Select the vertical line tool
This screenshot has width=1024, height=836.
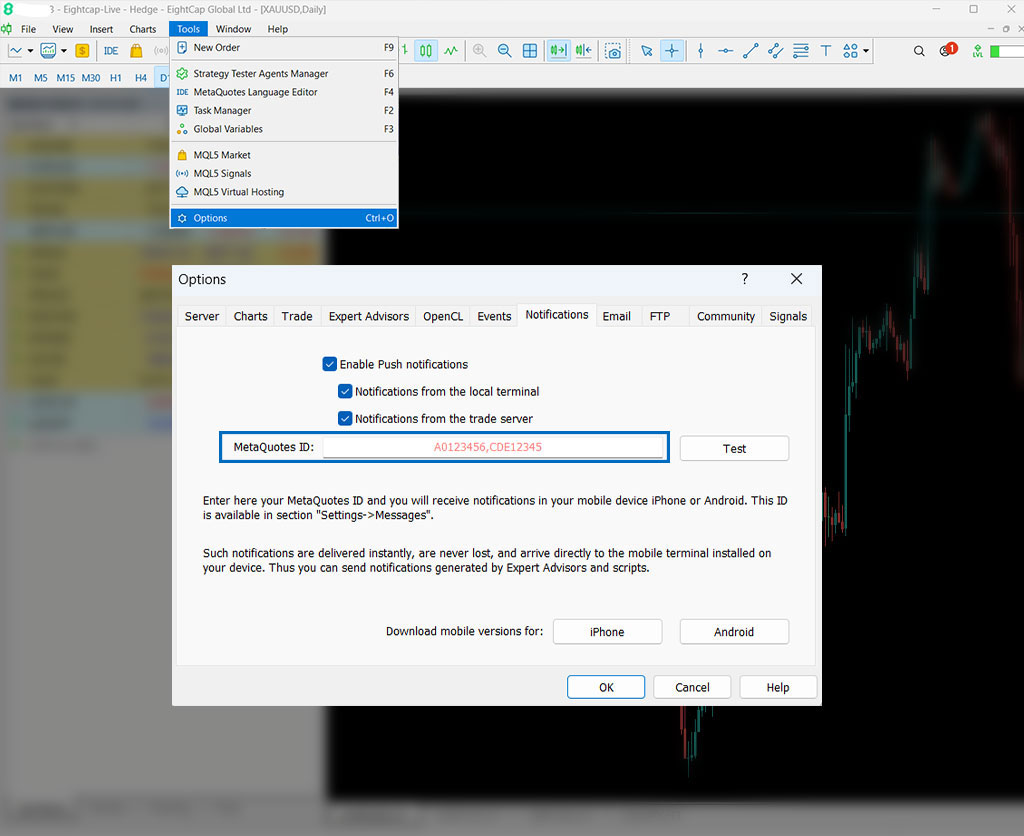[x=701, y=51]
